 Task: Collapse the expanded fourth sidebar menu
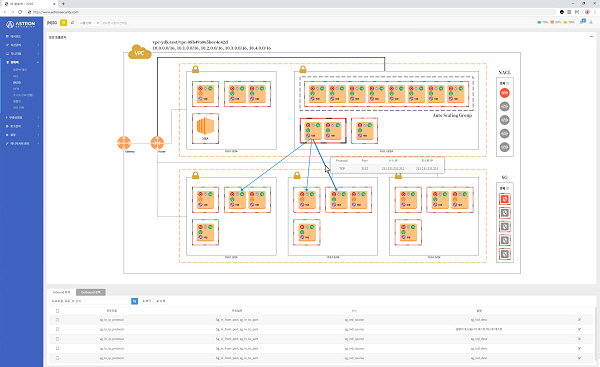22,62
